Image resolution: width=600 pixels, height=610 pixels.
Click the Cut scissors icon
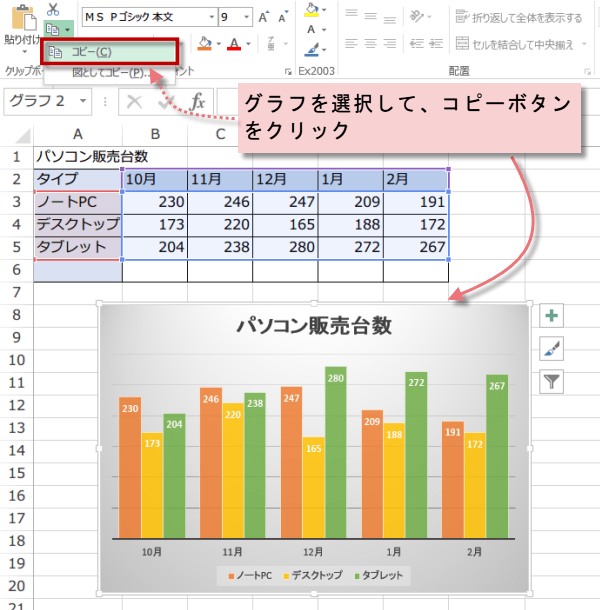(x=53, y=9)
